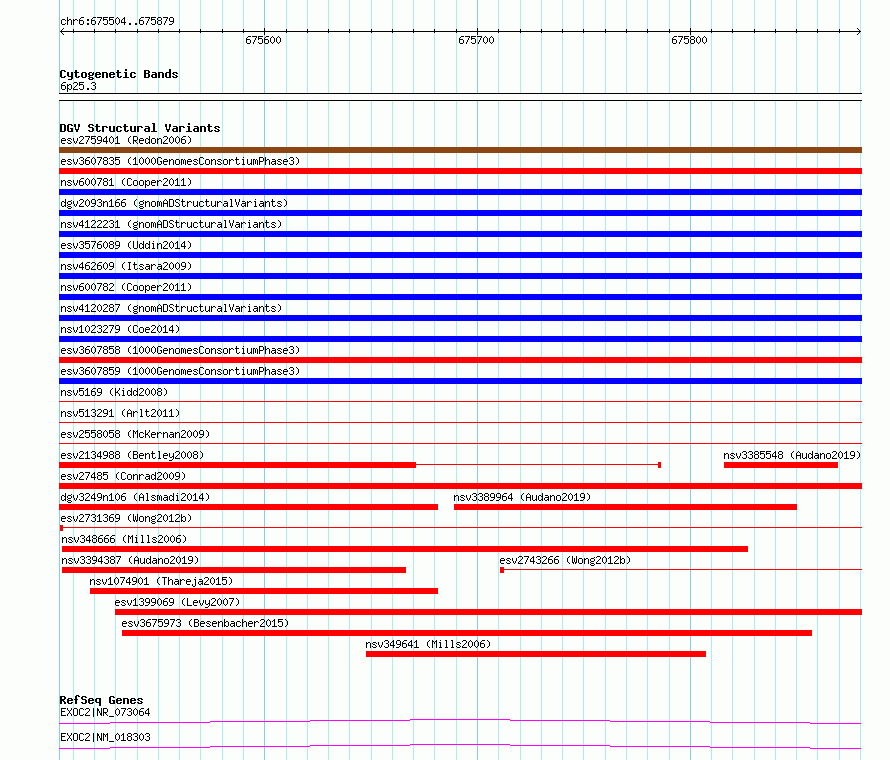Click the red bar under nsv1074901

[x=264, y=591]
